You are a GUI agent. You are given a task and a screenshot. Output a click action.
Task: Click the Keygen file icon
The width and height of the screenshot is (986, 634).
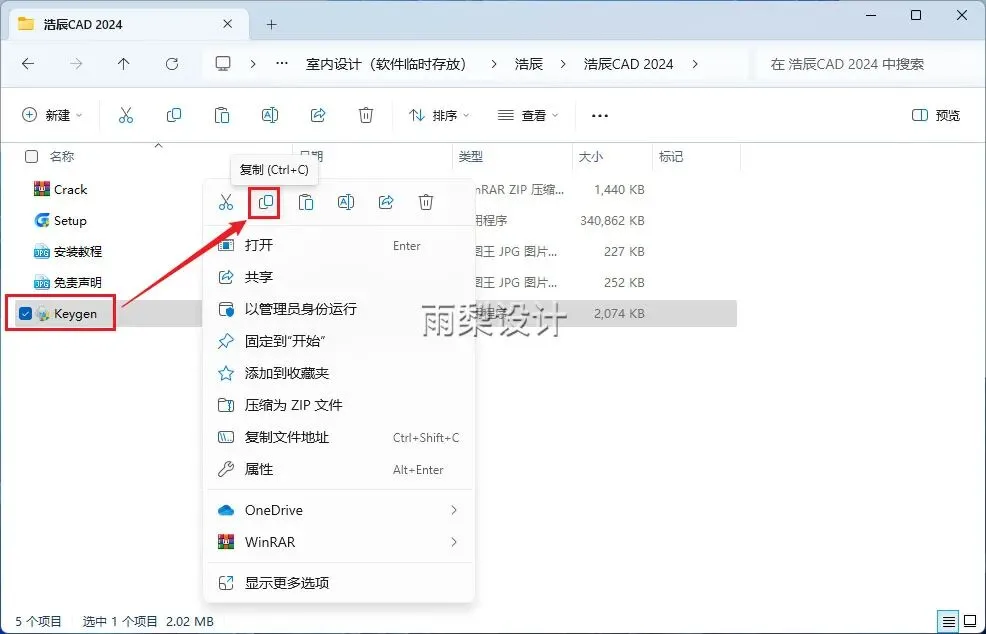pos(43,313)
